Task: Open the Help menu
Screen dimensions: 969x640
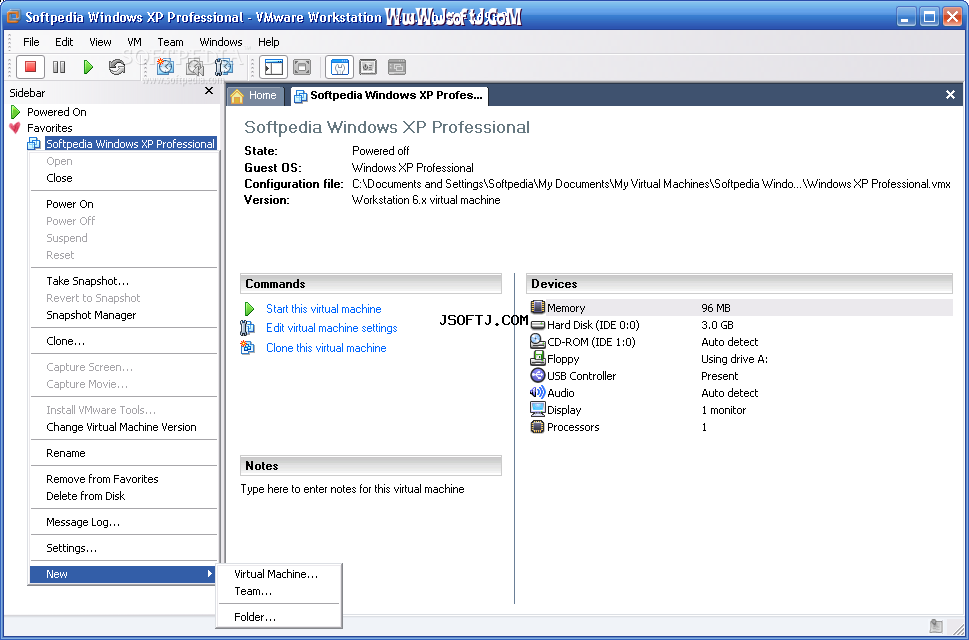Action: tap(269, 42)
